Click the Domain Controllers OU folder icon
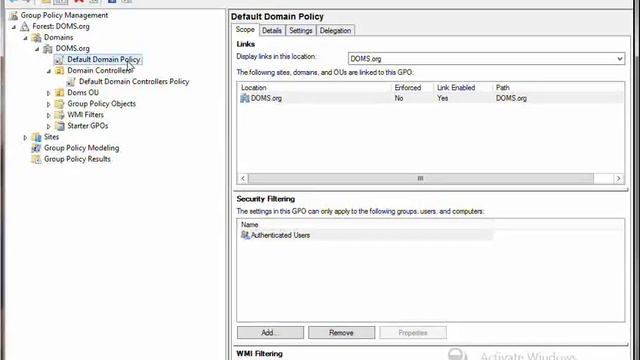Screen dimensions: 640x360 pos(60,71)
